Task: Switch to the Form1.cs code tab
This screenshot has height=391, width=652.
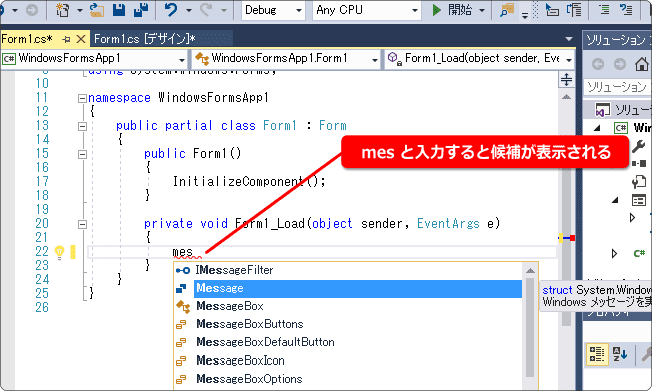Action: pos(27,39)
